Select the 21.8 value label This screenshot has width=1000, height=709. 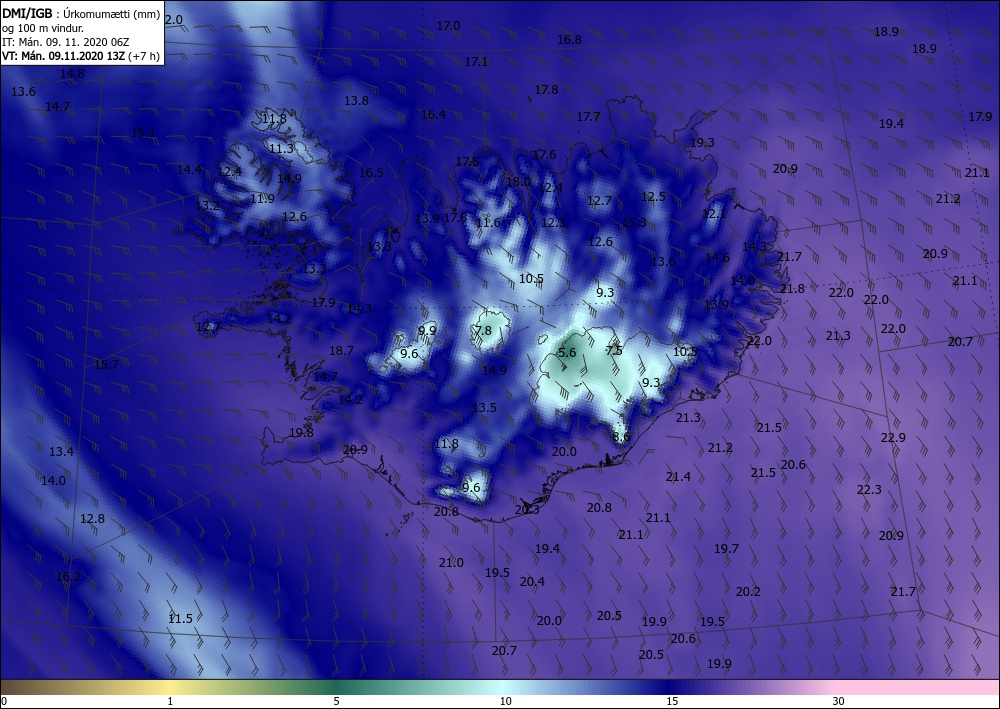tap(792, 289)
